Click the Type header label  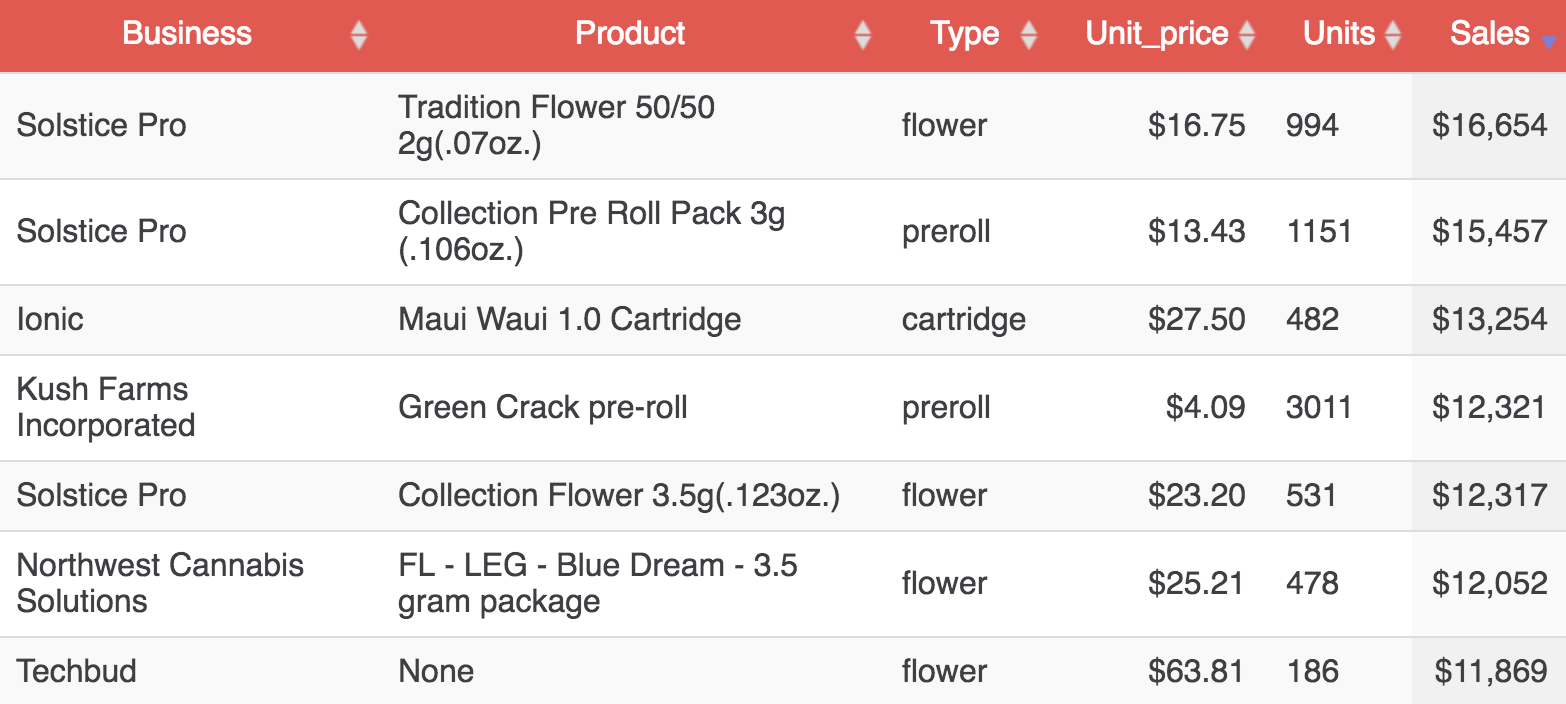pyautogui.click(x=965, y=34)
